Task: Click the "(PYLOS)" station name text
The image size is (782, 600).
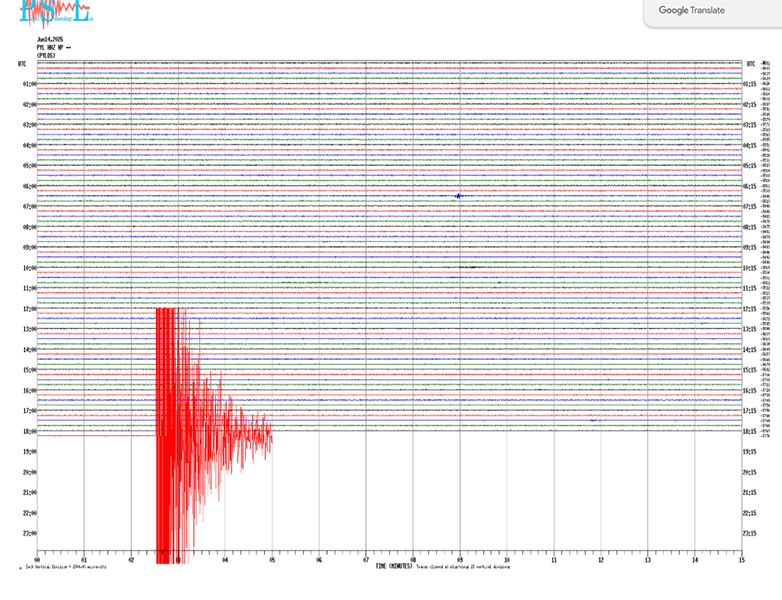Action: (x=46, y=55)
